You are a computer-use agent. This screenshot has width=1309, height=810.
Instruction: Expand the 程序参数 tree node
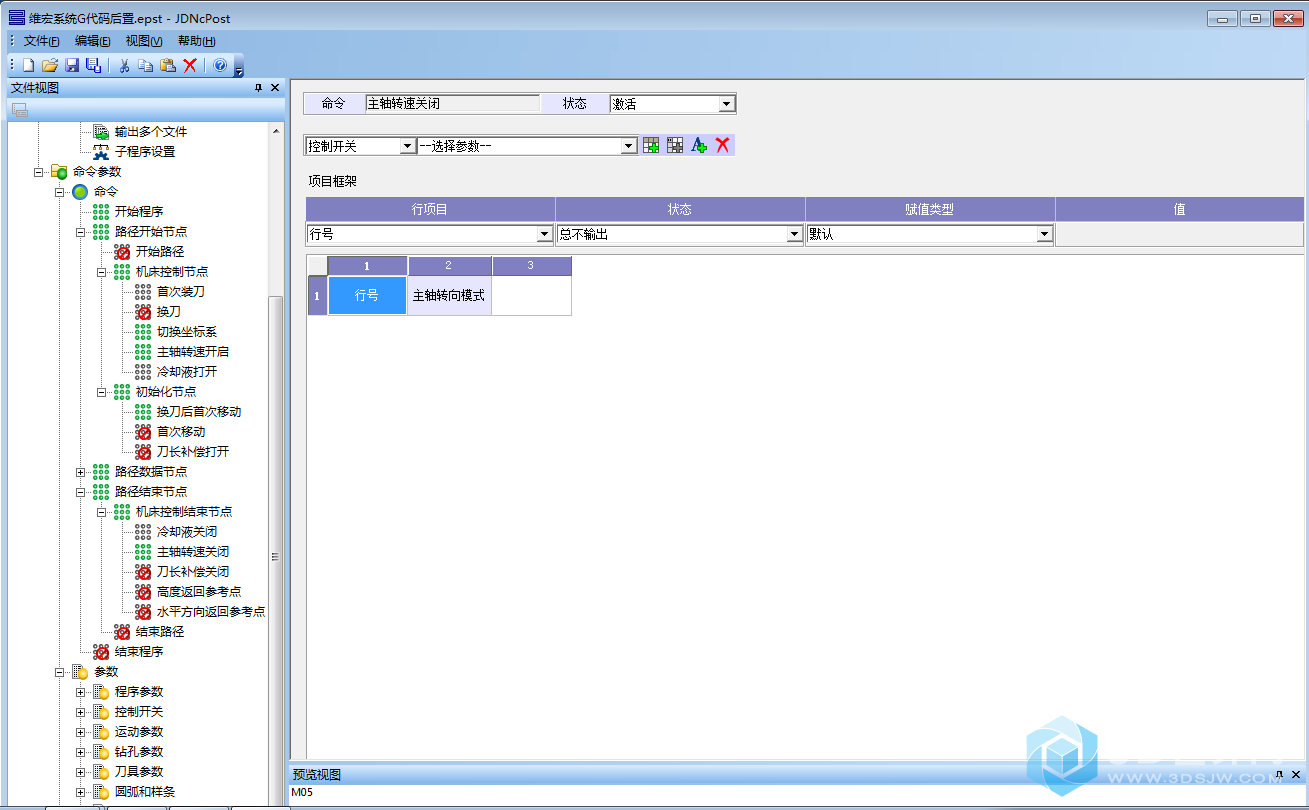click(81, 692)
